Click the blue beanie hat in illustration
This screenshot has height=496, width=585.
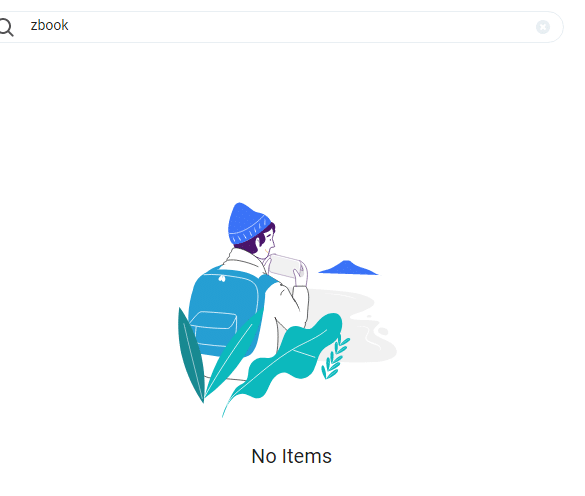coord(247,223)
